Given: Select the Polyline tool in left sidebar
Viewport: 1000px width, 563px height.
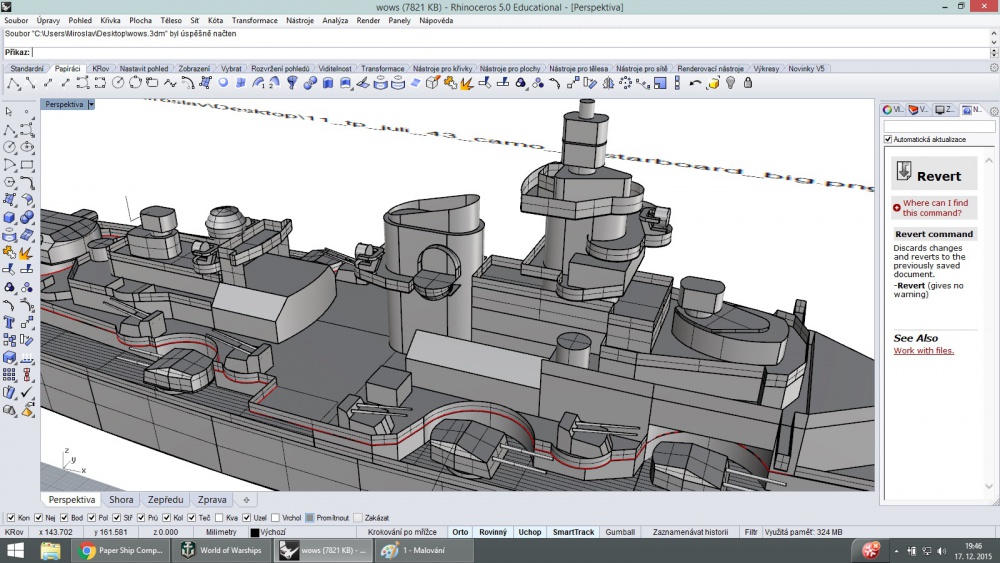Looking at the screenshot, I should pos(10,129).
